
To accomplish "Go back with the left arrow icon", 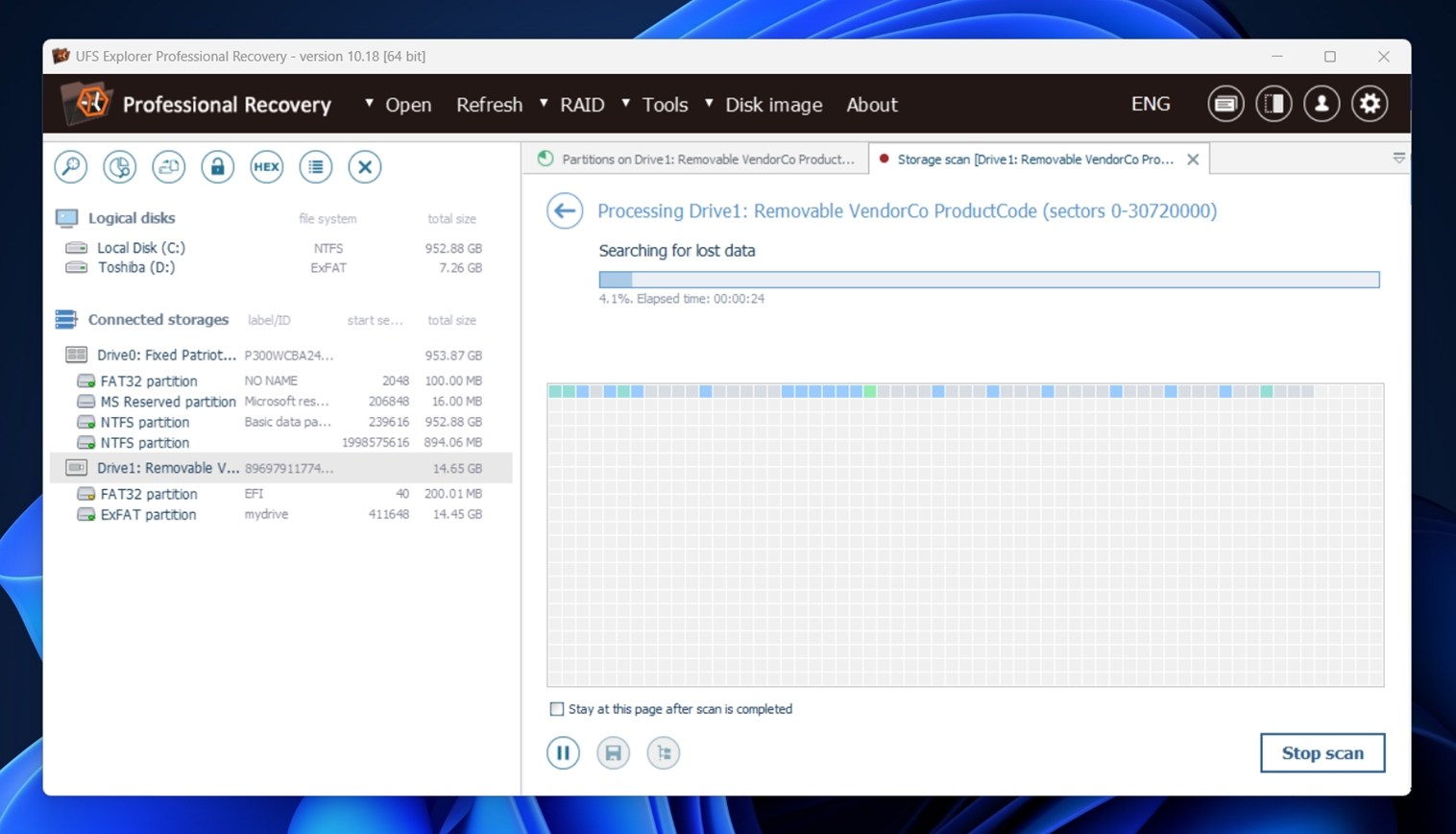I will pos(565,210).
